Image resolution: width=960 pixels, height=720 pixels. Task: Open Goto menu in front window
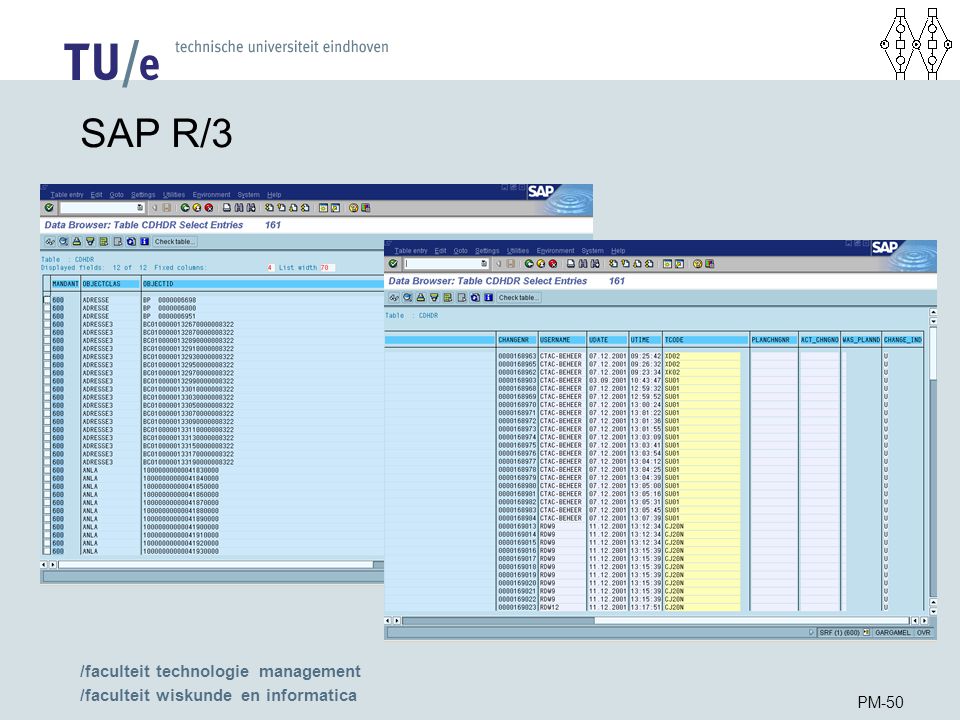click(x=460, y=251)
